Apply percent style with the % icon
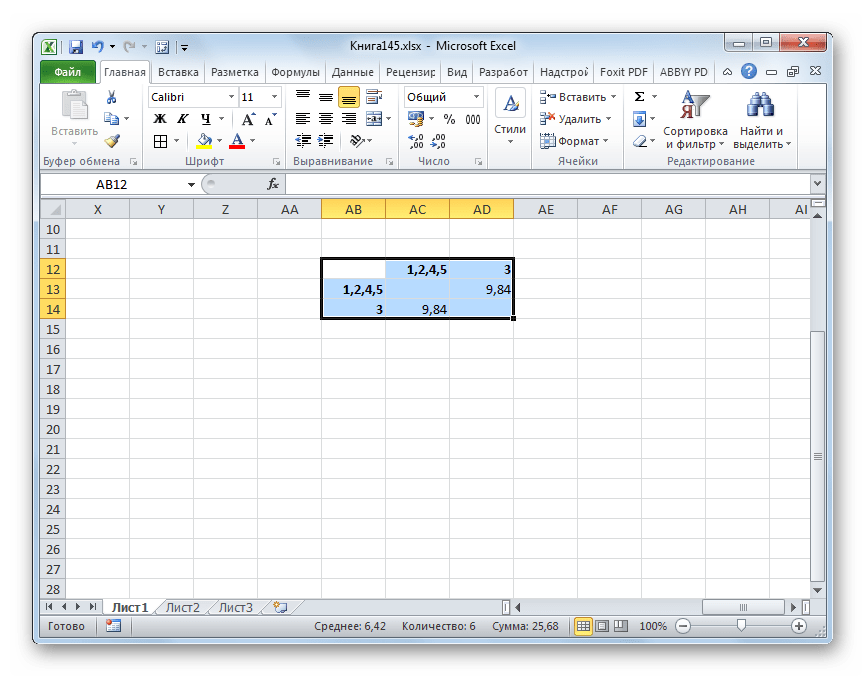The width and height of the screenshot is (866, 677). pos(449,119)
